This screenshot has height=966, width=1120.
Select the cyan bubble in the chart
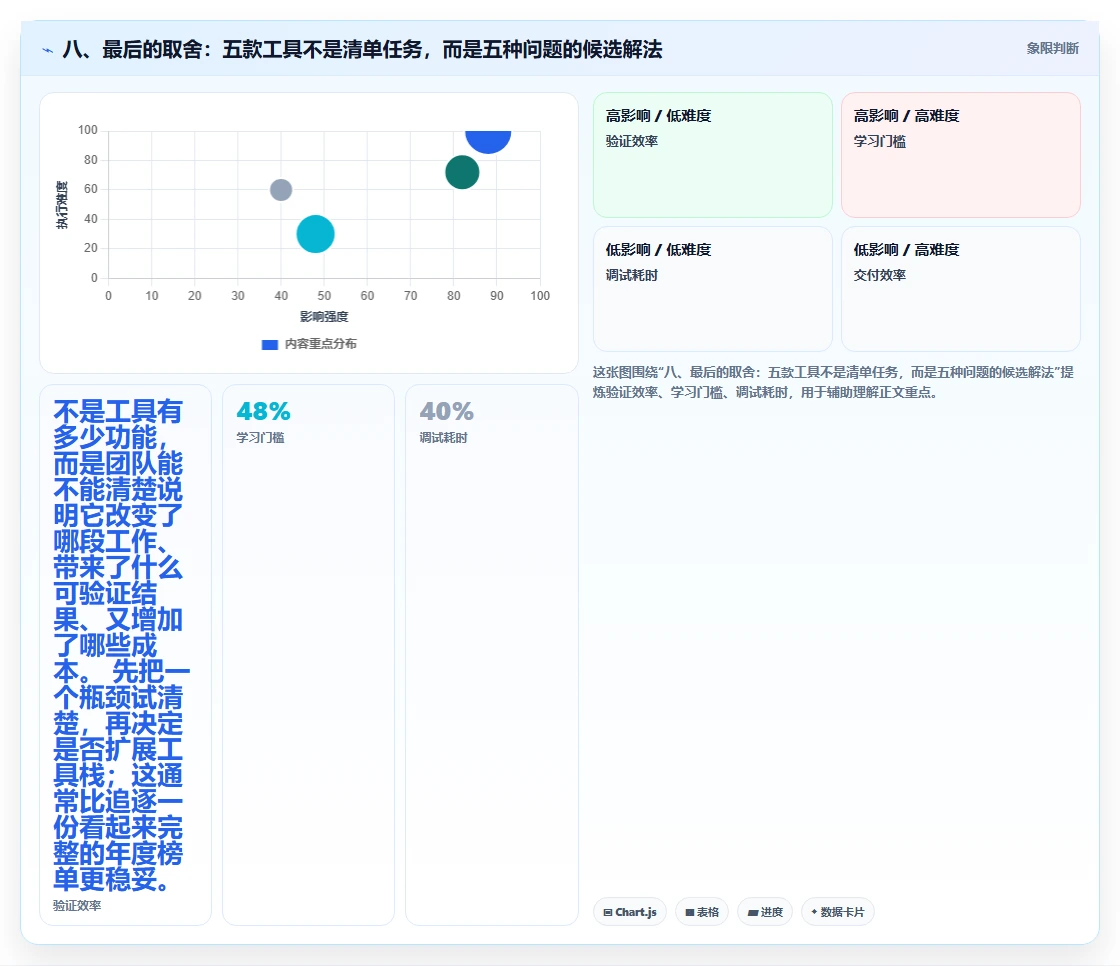pyautogui.click(x=315, y=234)
